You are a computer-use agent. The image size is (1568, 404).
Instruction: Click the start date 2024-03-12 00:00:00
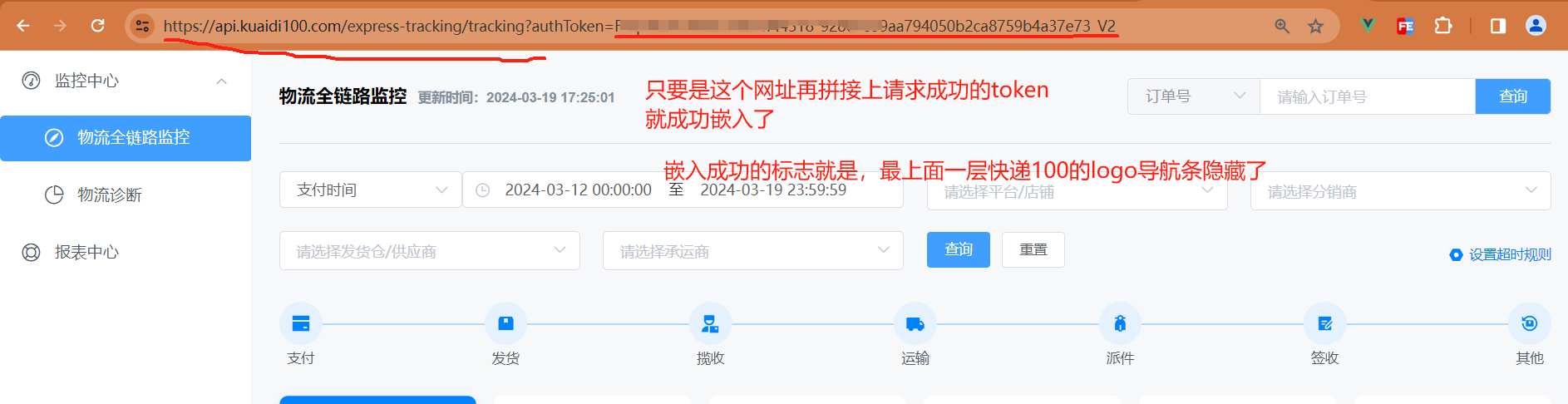[578, 190]
